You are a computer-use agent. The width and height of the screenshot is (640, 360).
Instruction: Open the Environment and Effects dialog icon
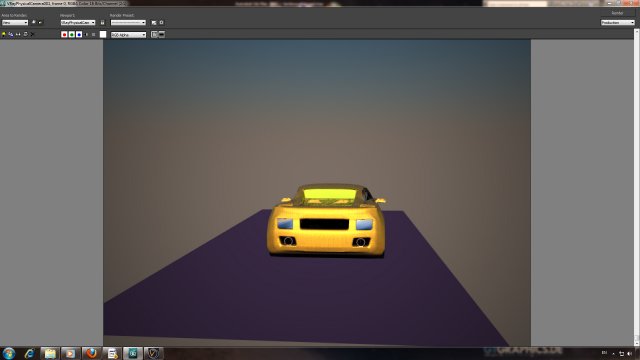(161, 22)
